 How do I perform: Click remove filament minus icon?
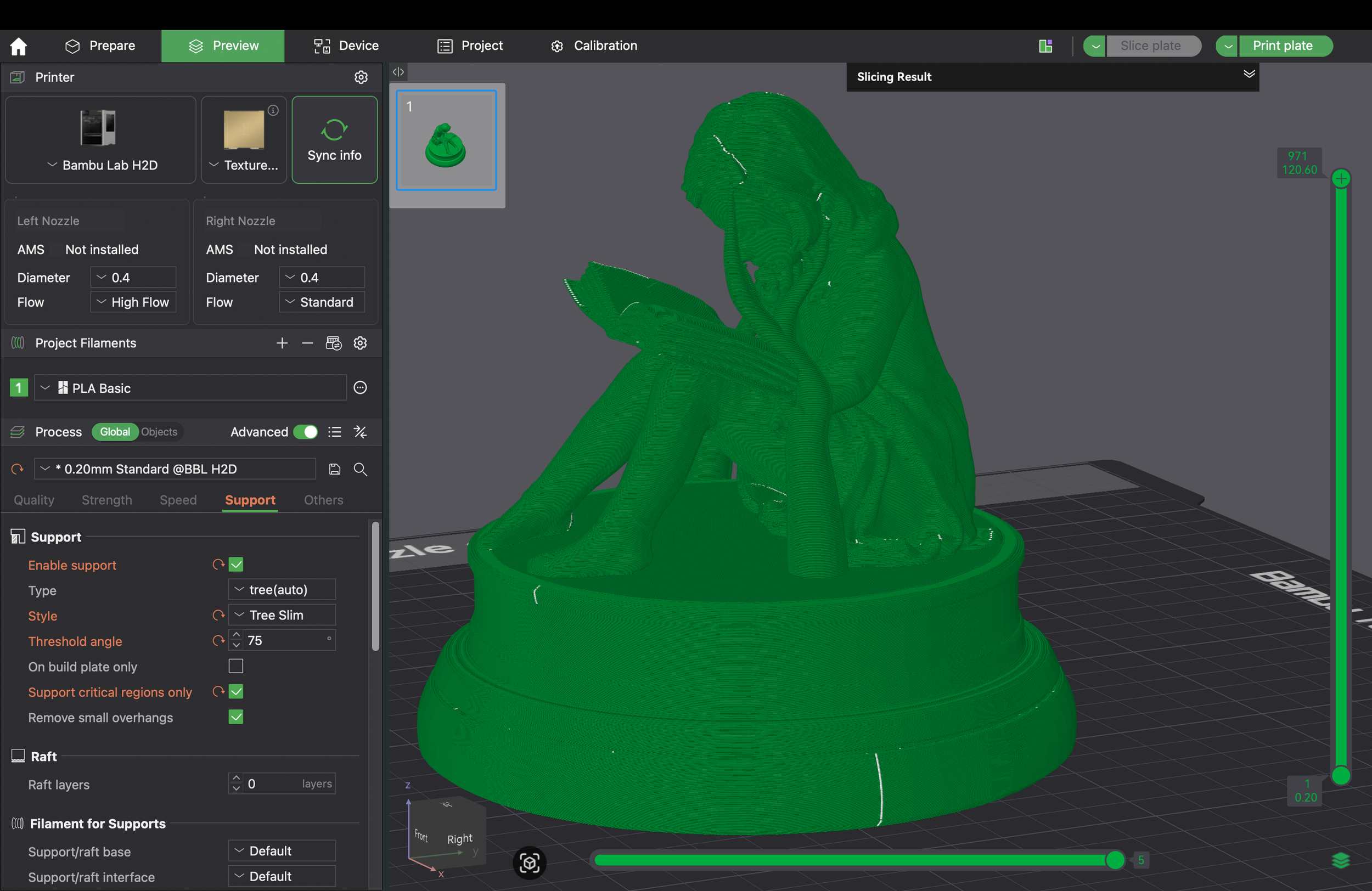307,343
